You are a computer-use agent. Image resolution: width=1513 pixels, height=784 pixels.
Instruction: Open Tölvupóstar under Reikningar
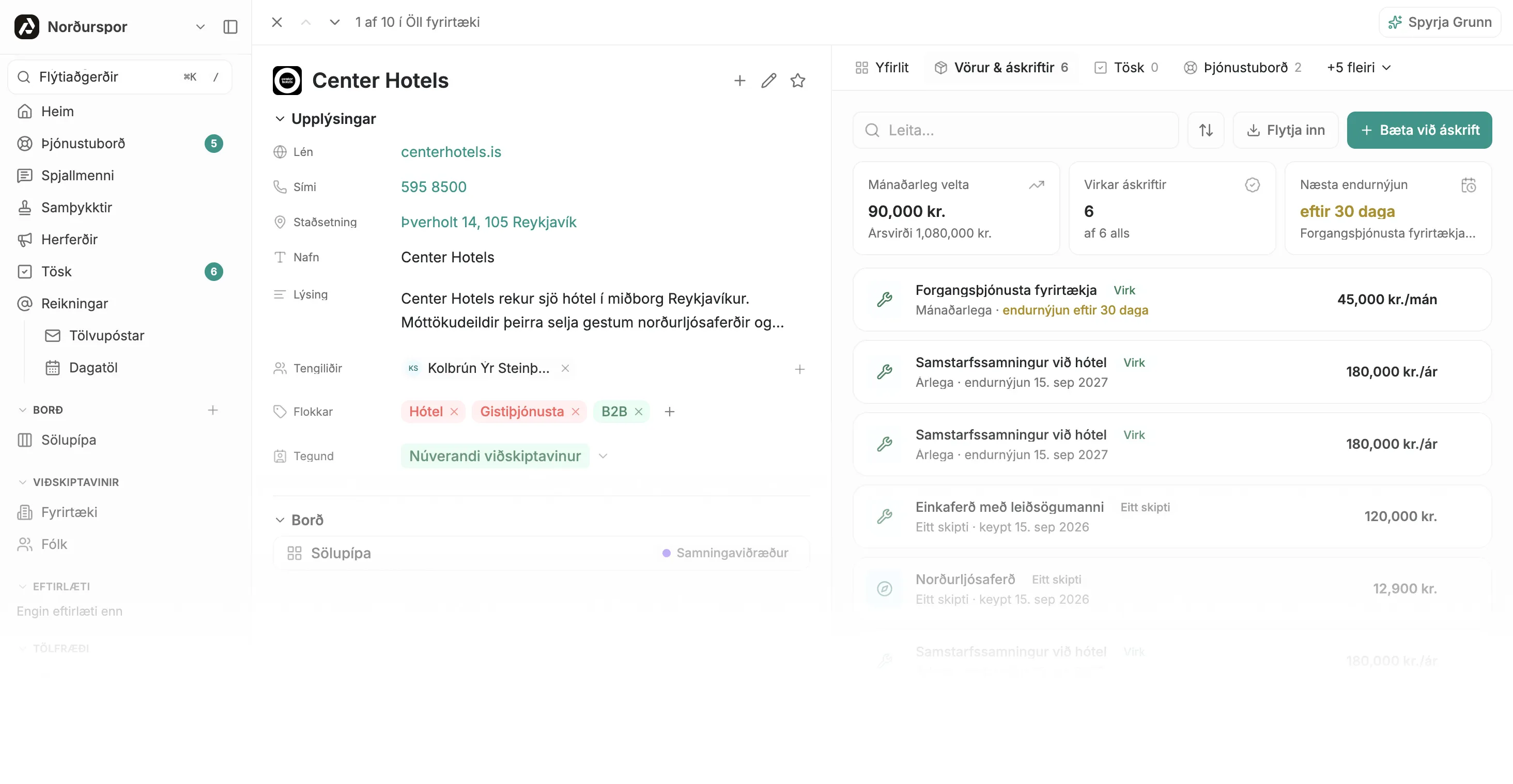click(134, 336)
